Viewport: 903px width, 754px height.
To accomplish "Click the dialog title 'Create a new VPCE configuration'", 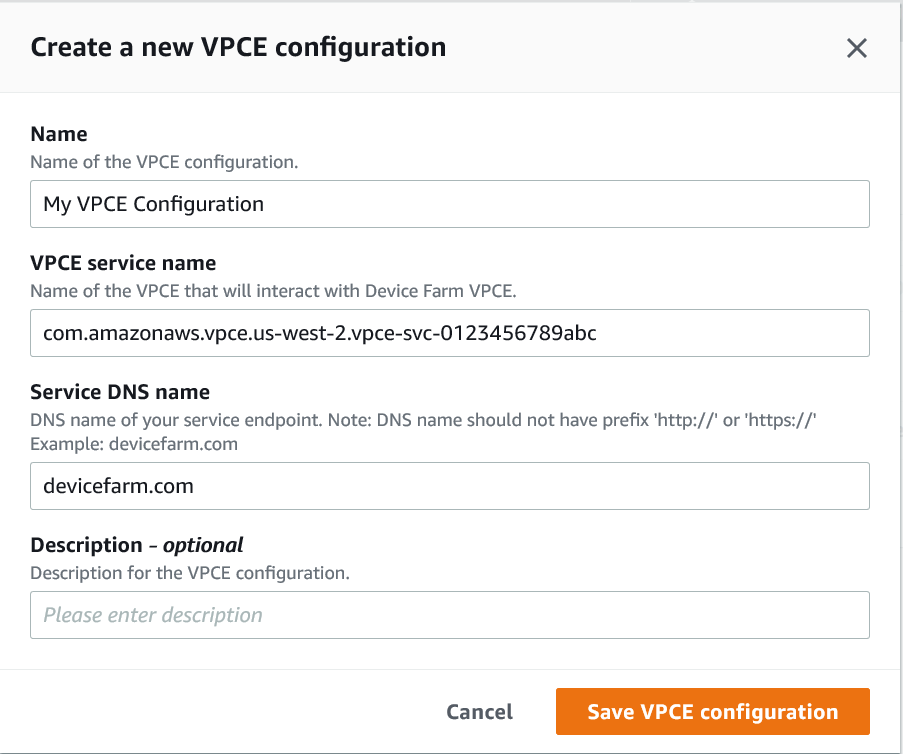I will point(237,47).
